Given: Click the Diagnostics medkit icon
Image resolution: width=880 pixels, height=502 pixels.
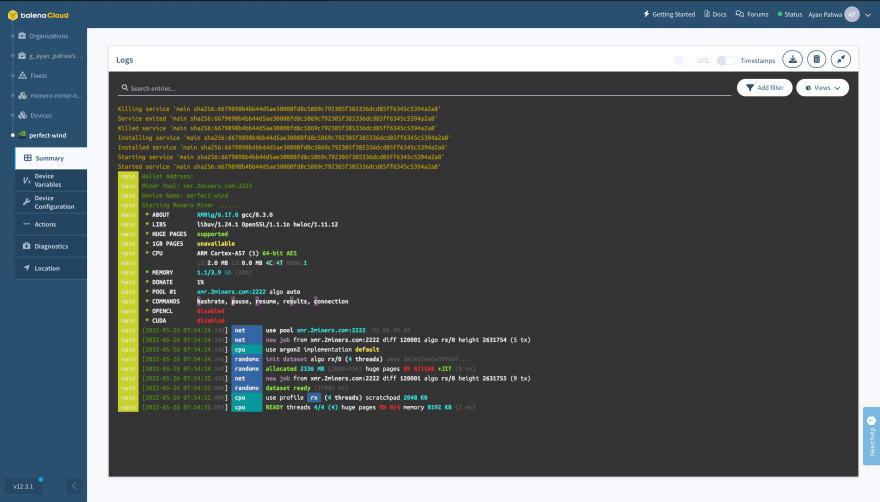Looking at the screenshot, I should click(26, 246).
